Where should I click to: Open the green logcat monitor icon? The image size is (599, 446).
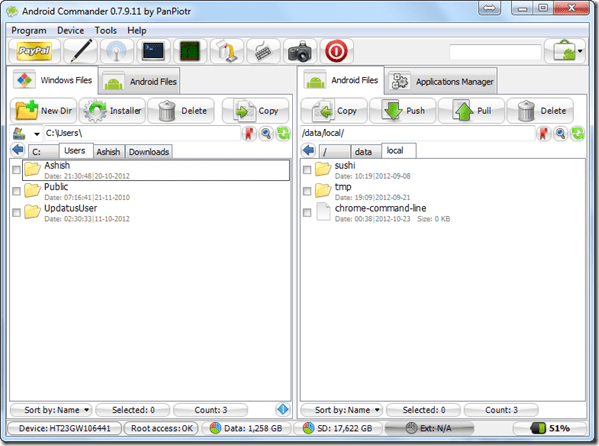[190, 51]
